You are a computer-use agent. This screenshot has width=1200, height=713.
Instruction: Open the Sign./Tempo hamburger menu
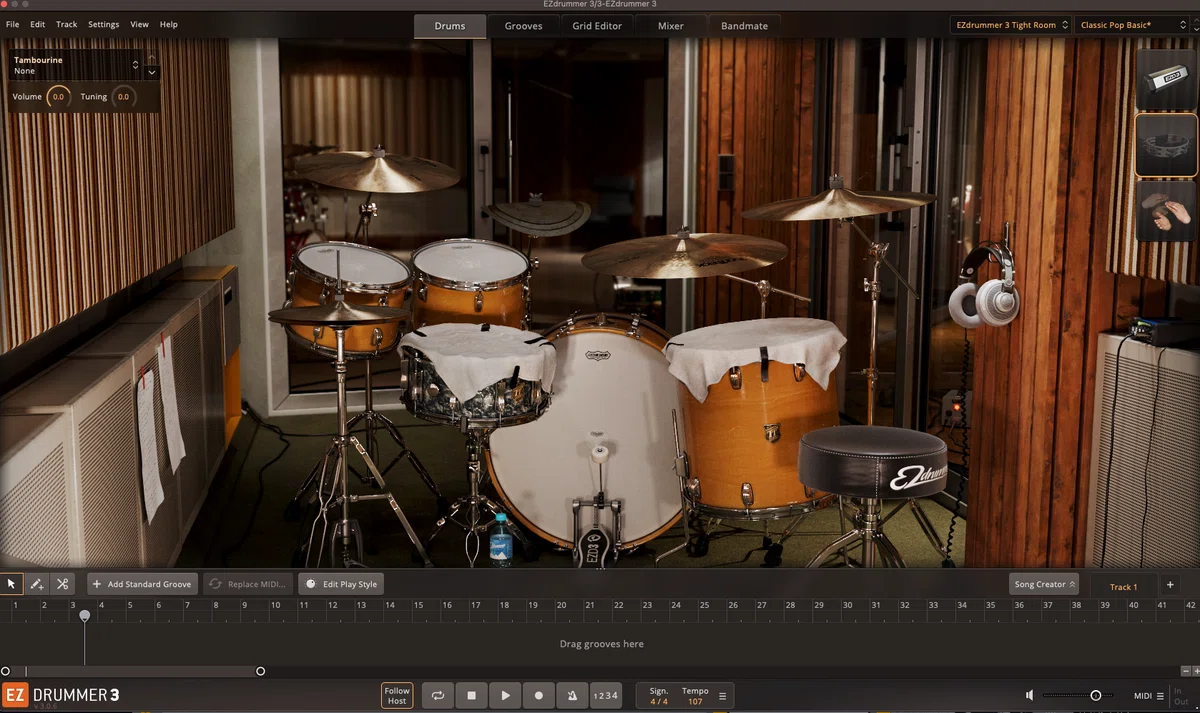(723, 696)
